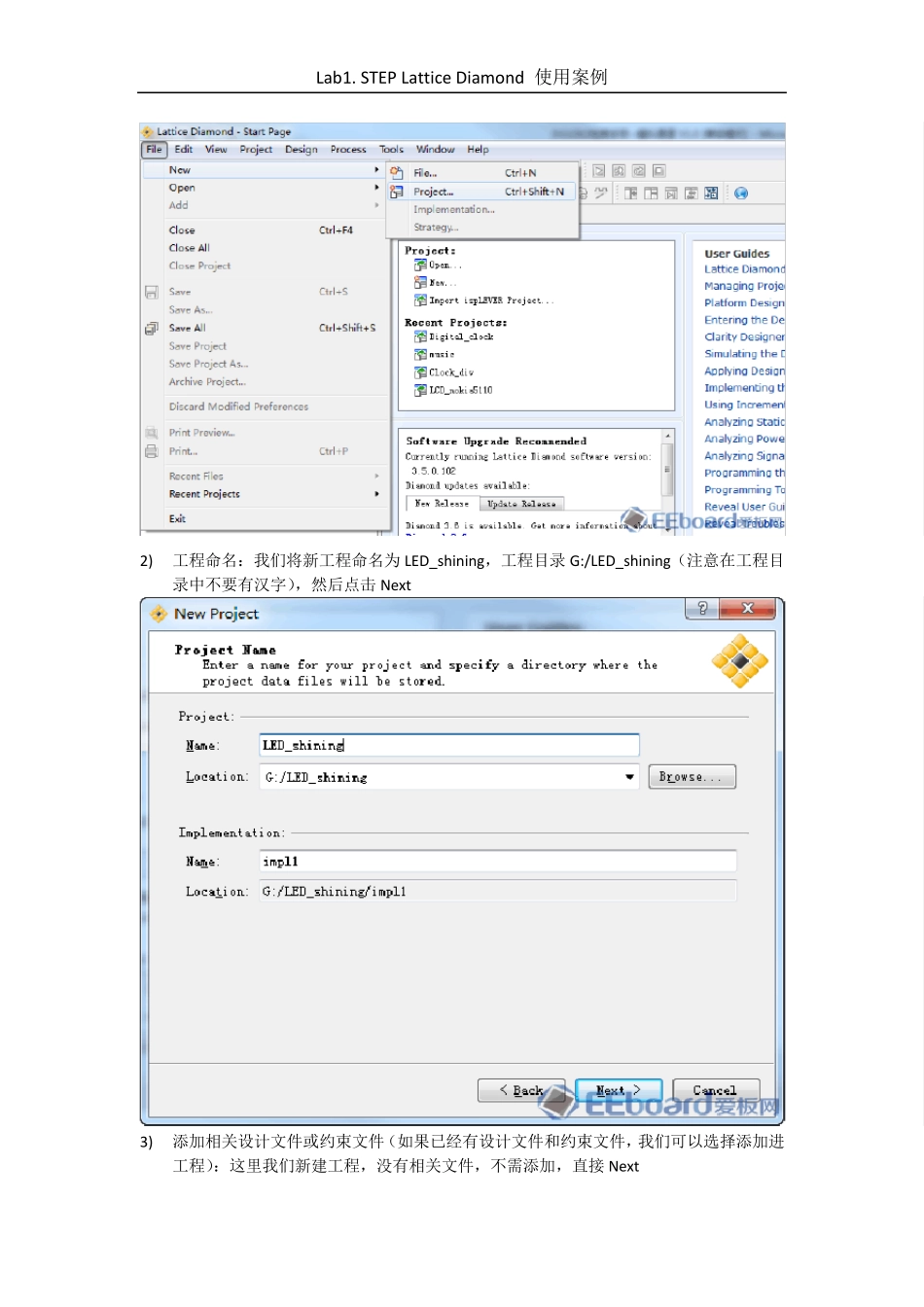Open the Tools menu
The height and width of the screenshot is (1307, 924).
[x=392, y=150]
